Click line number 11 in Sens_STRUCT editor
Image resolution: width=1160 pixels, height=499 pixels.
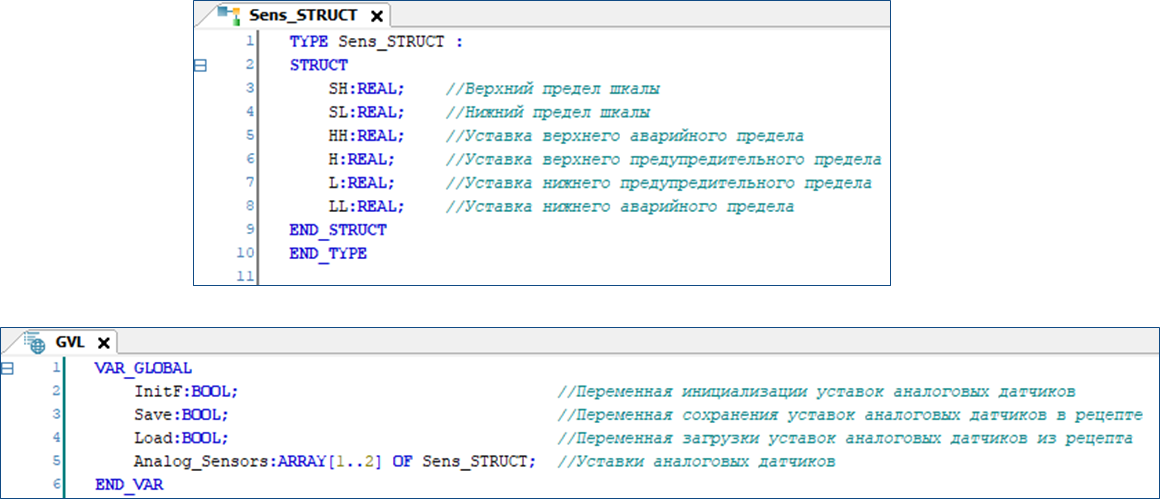[x=243, y=277]
